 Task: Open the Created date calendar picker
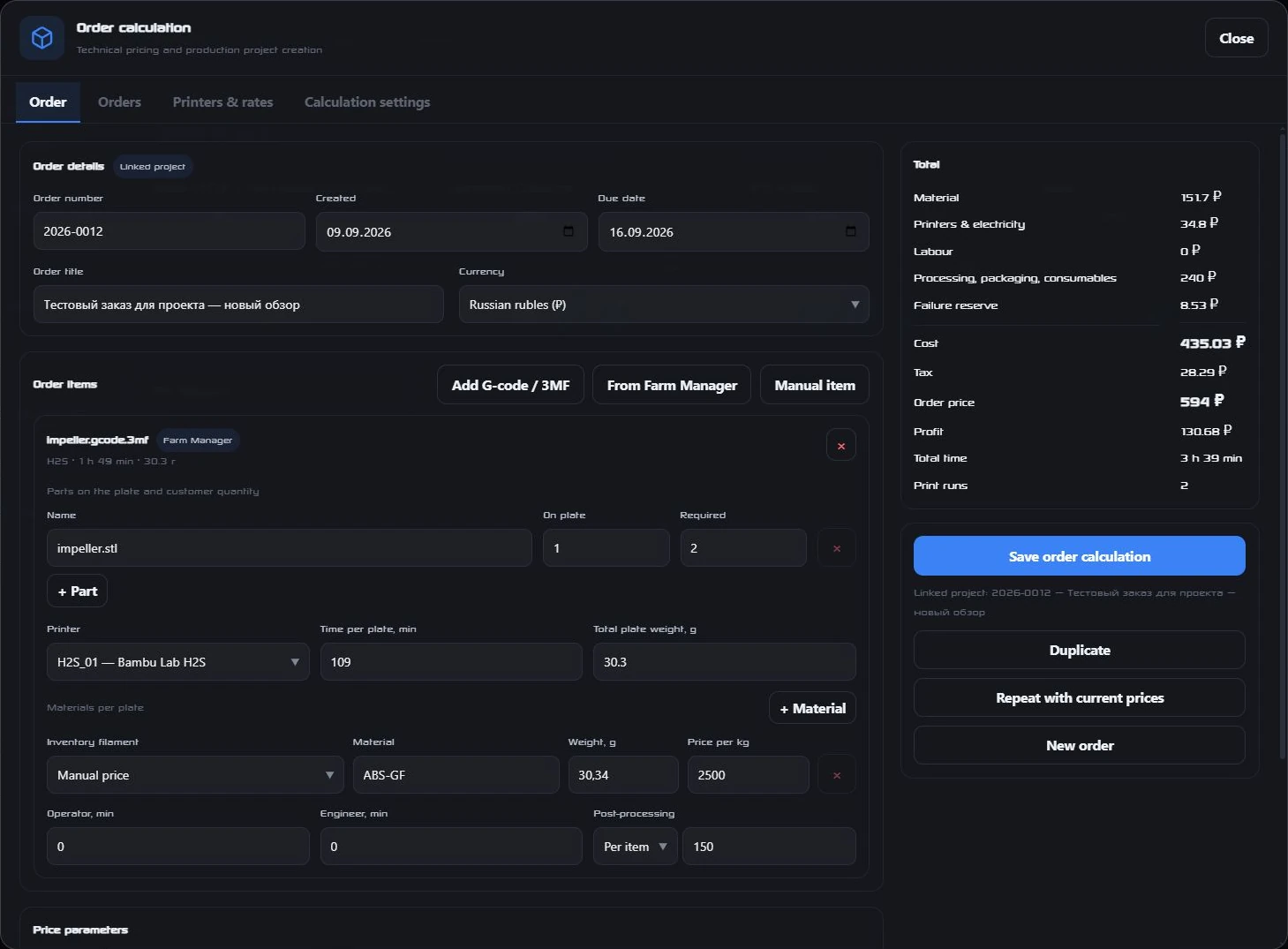pos(569,231)
